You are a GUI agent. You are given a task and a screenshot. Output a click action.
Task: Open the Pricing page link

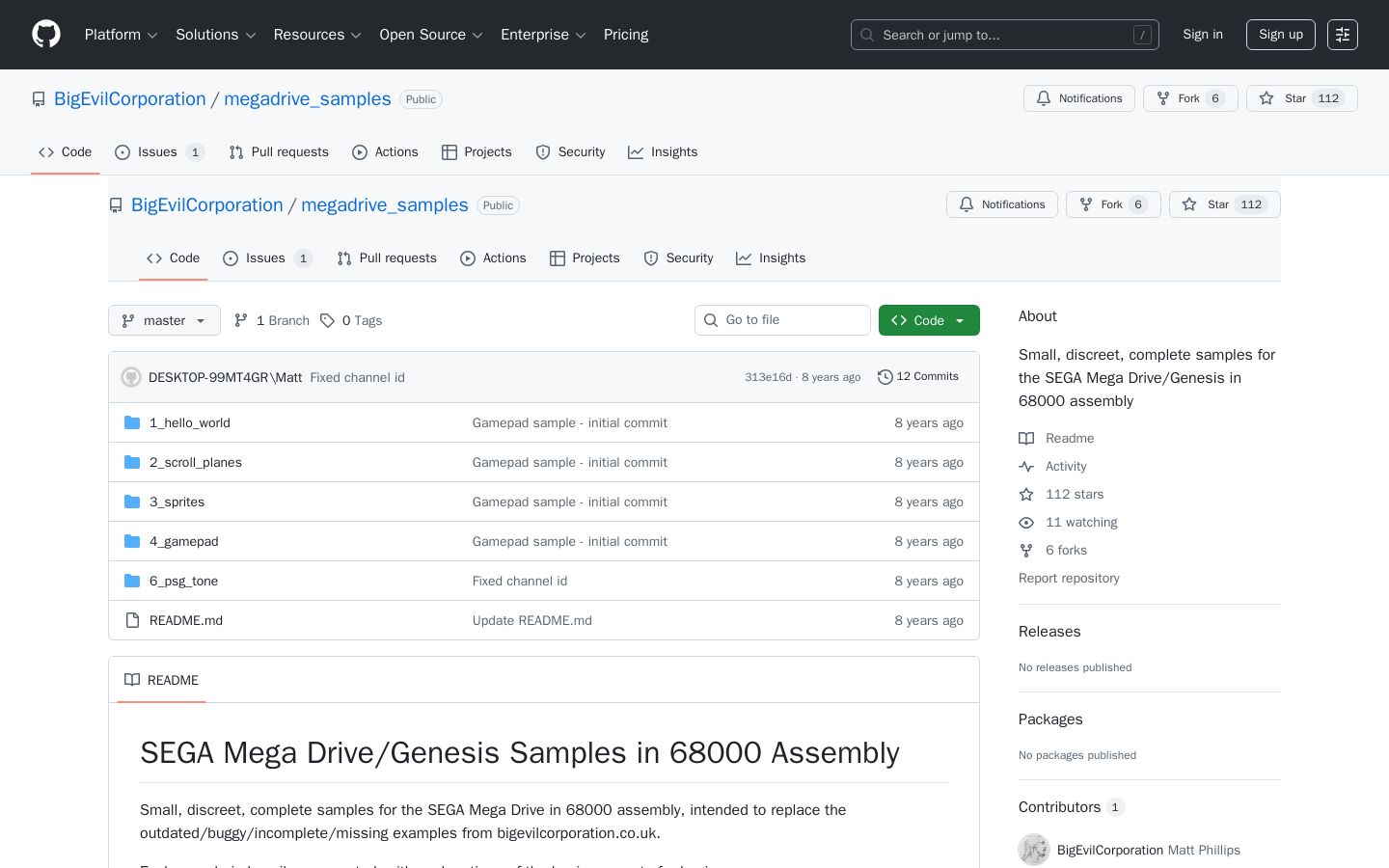click(x=626, y=35)
